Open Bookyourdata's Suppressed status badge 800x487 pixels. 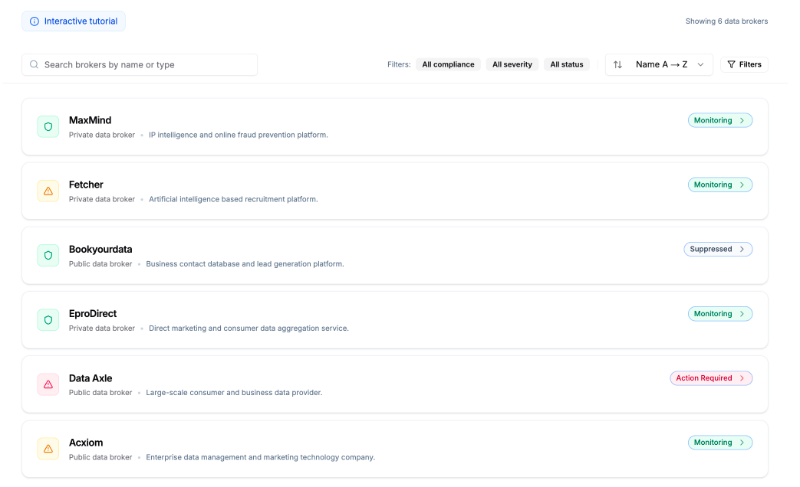(718, 249)
